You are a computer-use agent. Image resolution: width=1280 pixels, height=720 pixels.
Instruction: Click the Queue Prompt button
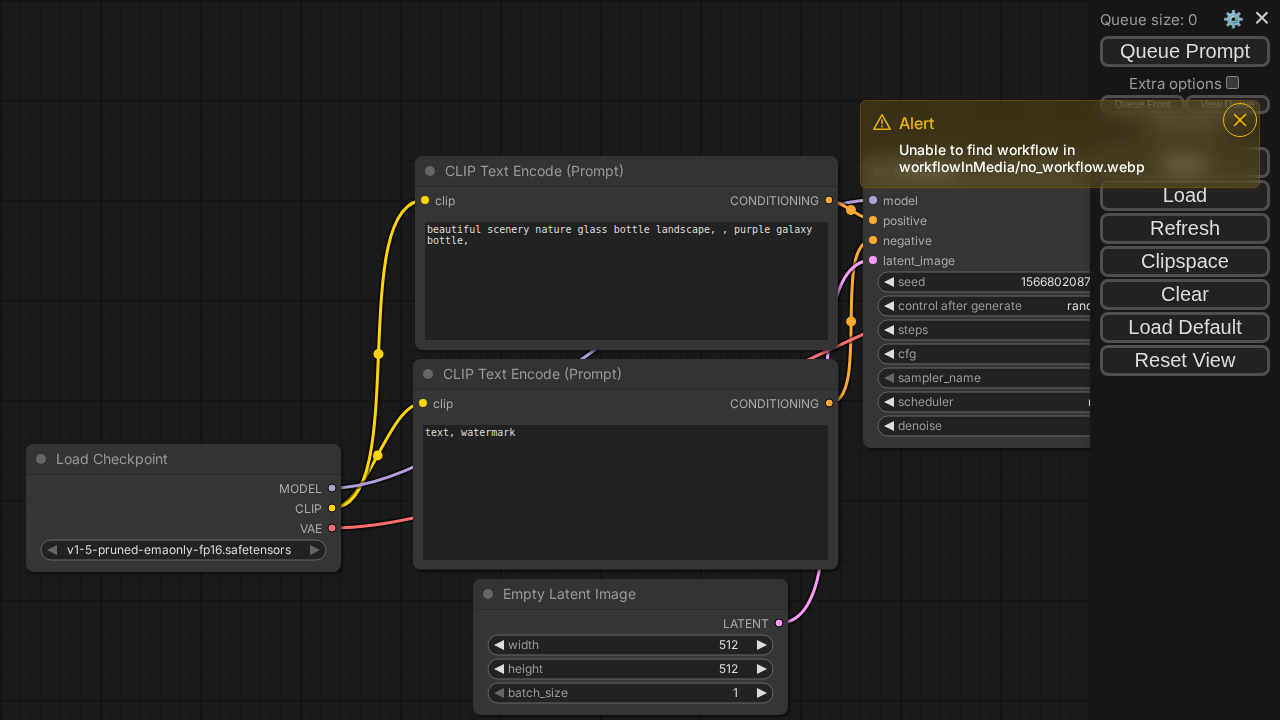pyautogui.click(x=1184, y=51)
